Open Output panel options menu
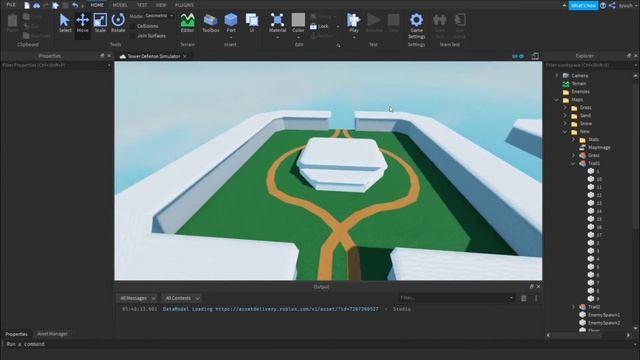 536,298
